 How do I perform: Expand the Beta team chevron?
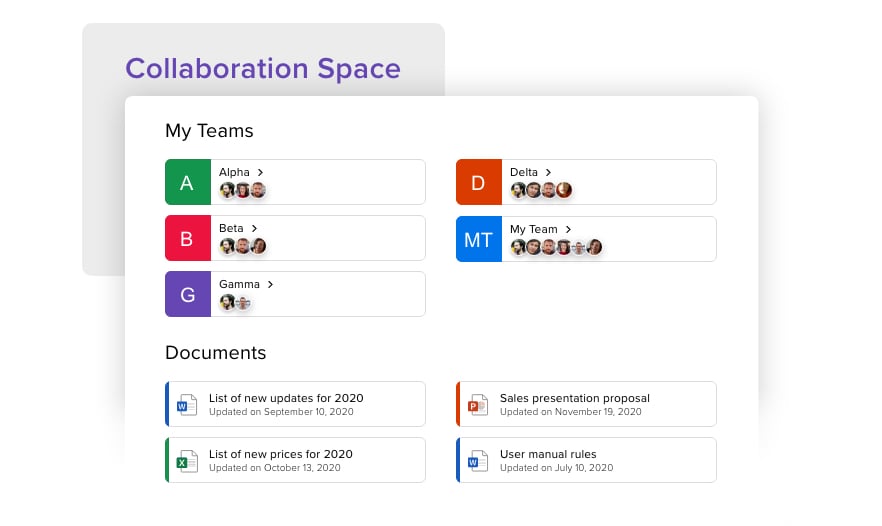pyautogui.click(x=254, y=228)
